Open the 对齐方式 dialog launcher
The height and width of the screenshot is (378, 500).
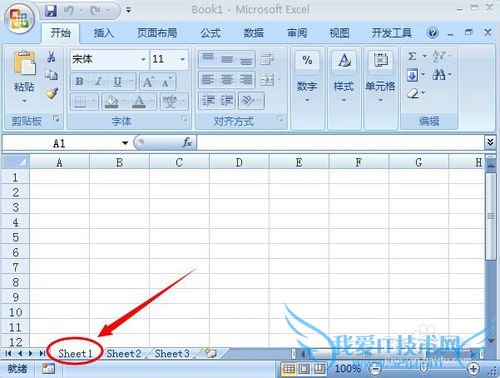tap(280, 119)
